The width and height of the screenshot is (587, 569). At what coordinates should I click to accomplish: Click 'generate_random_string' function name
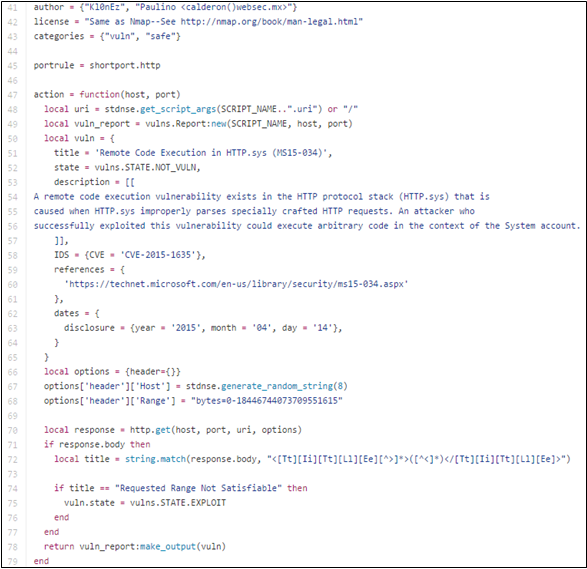coord(277,386)
